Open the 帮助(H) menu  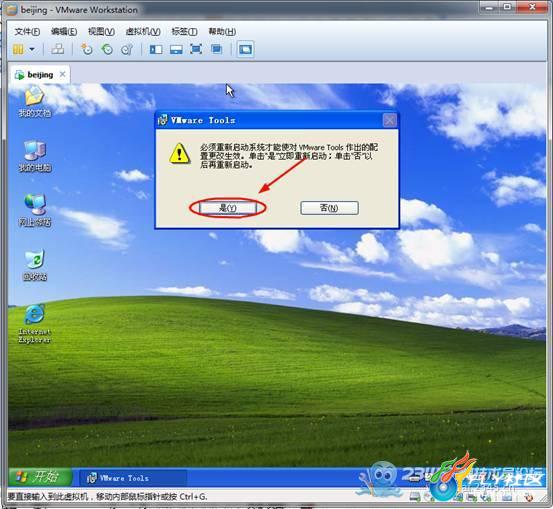pyautogui.click(x=222, y=32)
